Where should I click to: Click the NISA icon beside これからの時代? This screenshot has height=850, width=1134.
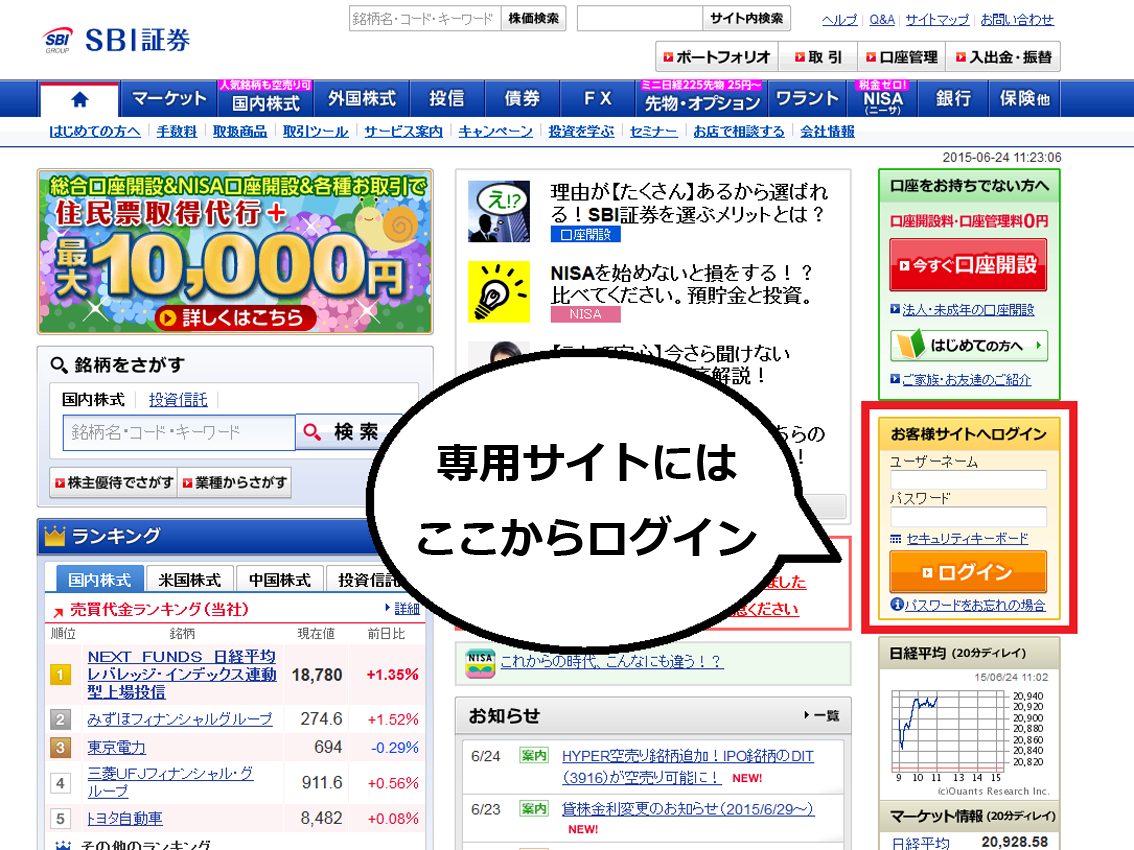480,662
